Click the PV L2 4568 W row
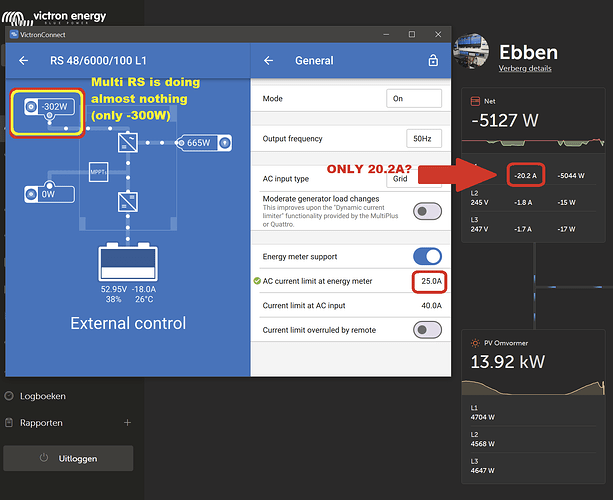 pyautogui.click(x=533, y=439)
